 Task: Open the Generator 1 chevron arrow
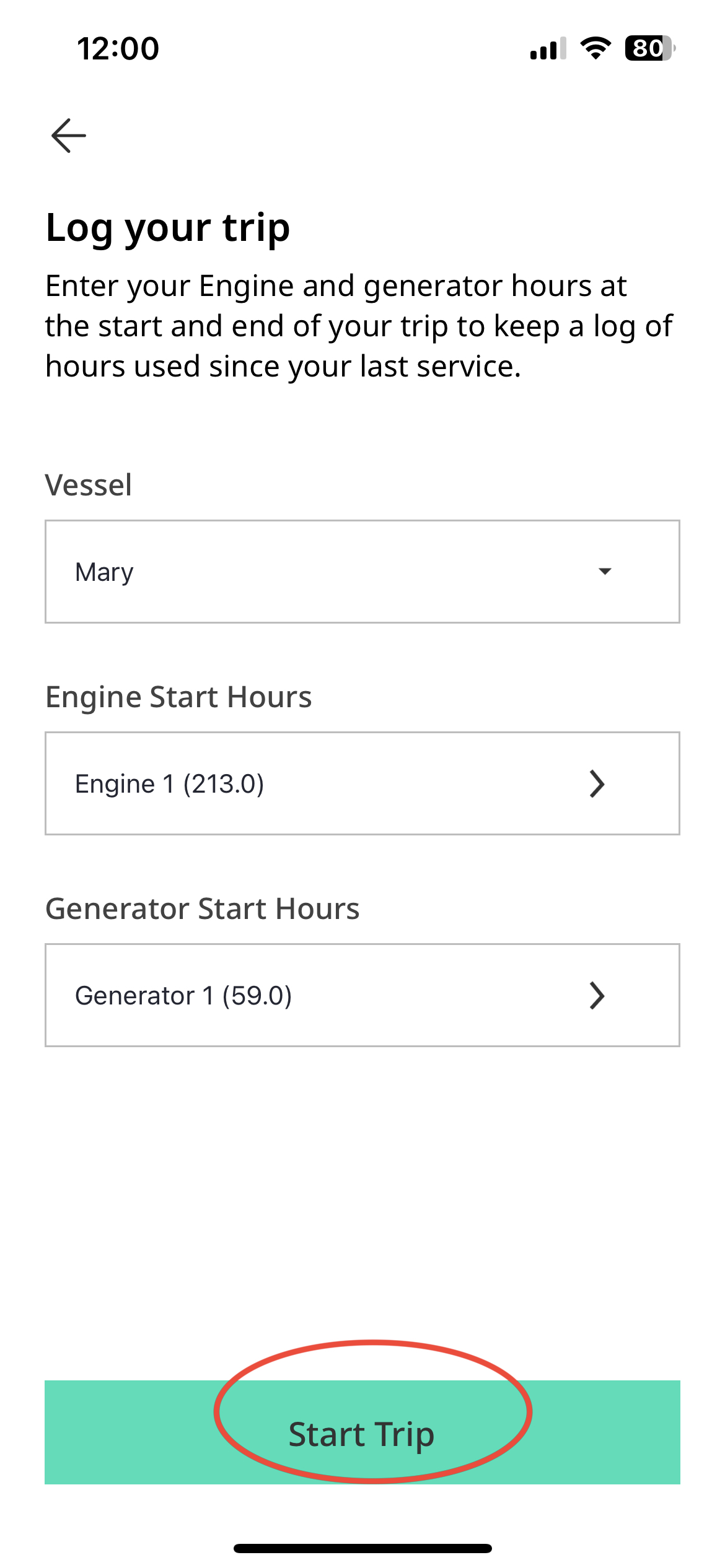[x=597, y=995]
